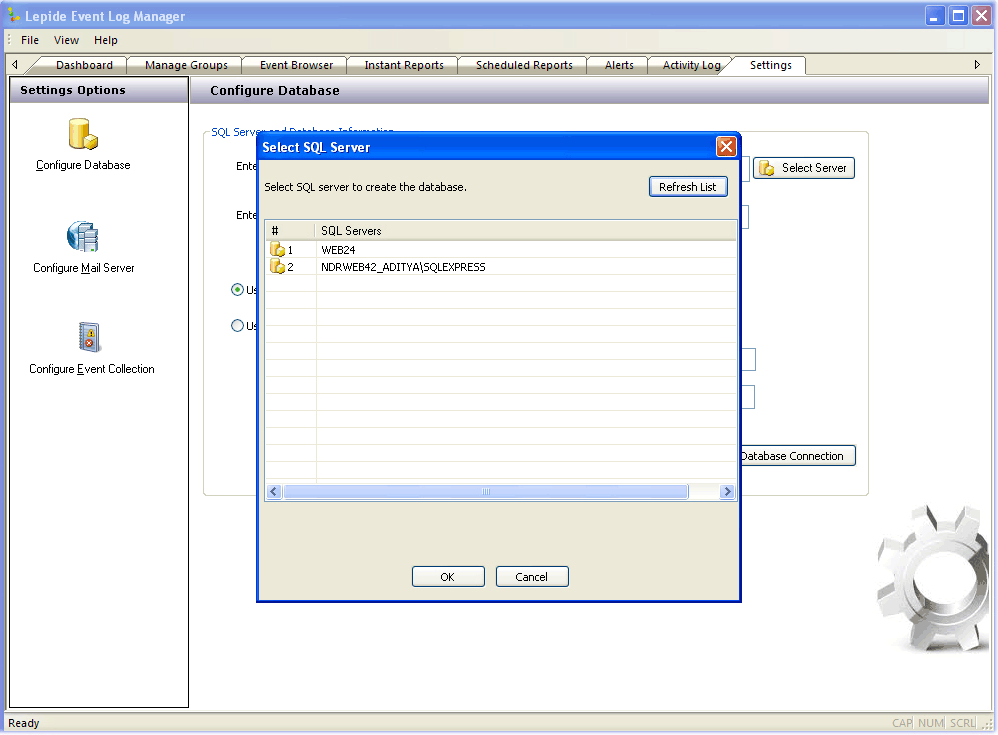Confirm with the OK button
The image size is (998, 735).
[447, 577]
